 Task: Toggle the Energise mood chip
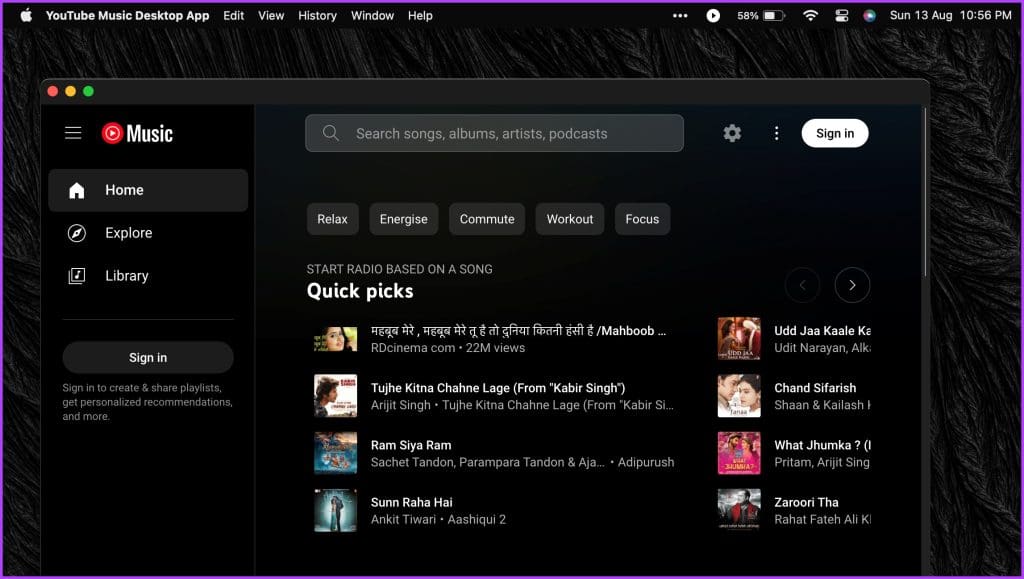click(403, 219)
